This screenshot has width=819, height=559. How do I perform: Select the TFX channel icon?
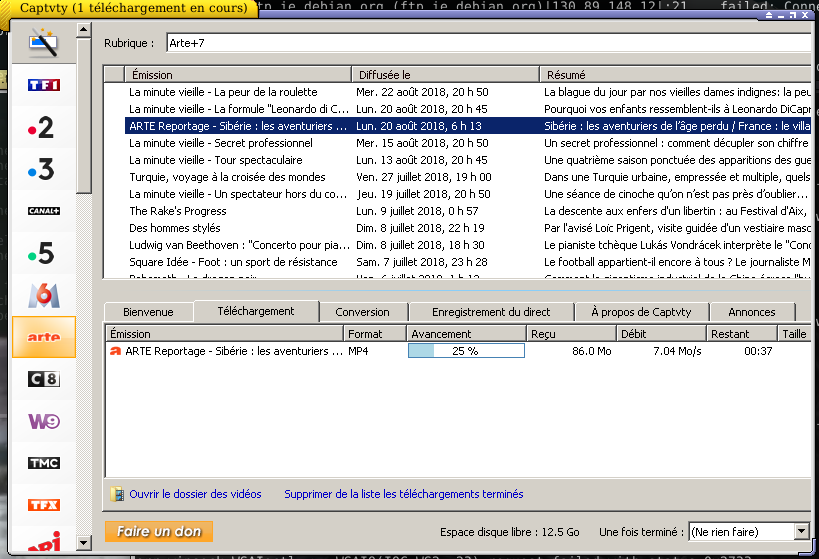pyautogui.click(x=44, y=505)
